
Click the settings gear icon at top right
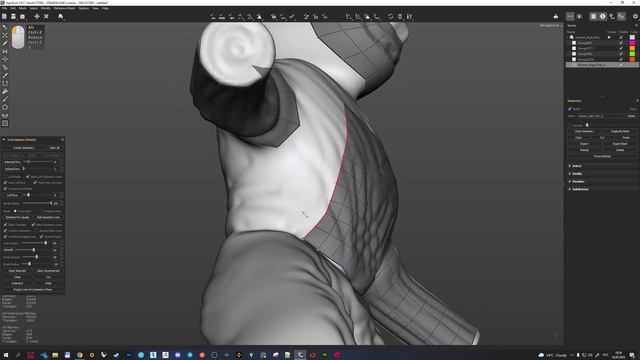point(635,16)
